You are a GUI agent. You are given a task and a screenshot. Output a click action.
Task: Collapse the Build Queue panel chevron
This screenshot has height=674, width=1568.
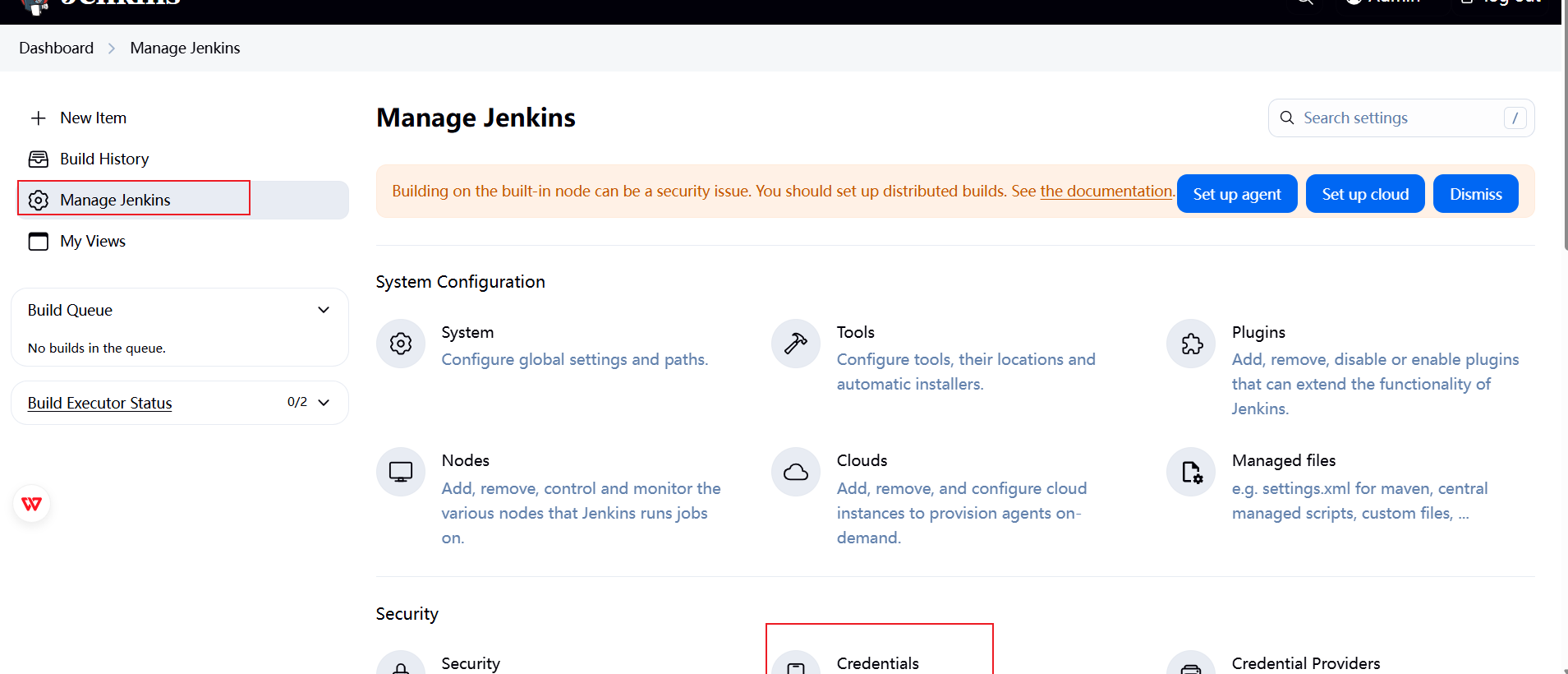[324, 310]
